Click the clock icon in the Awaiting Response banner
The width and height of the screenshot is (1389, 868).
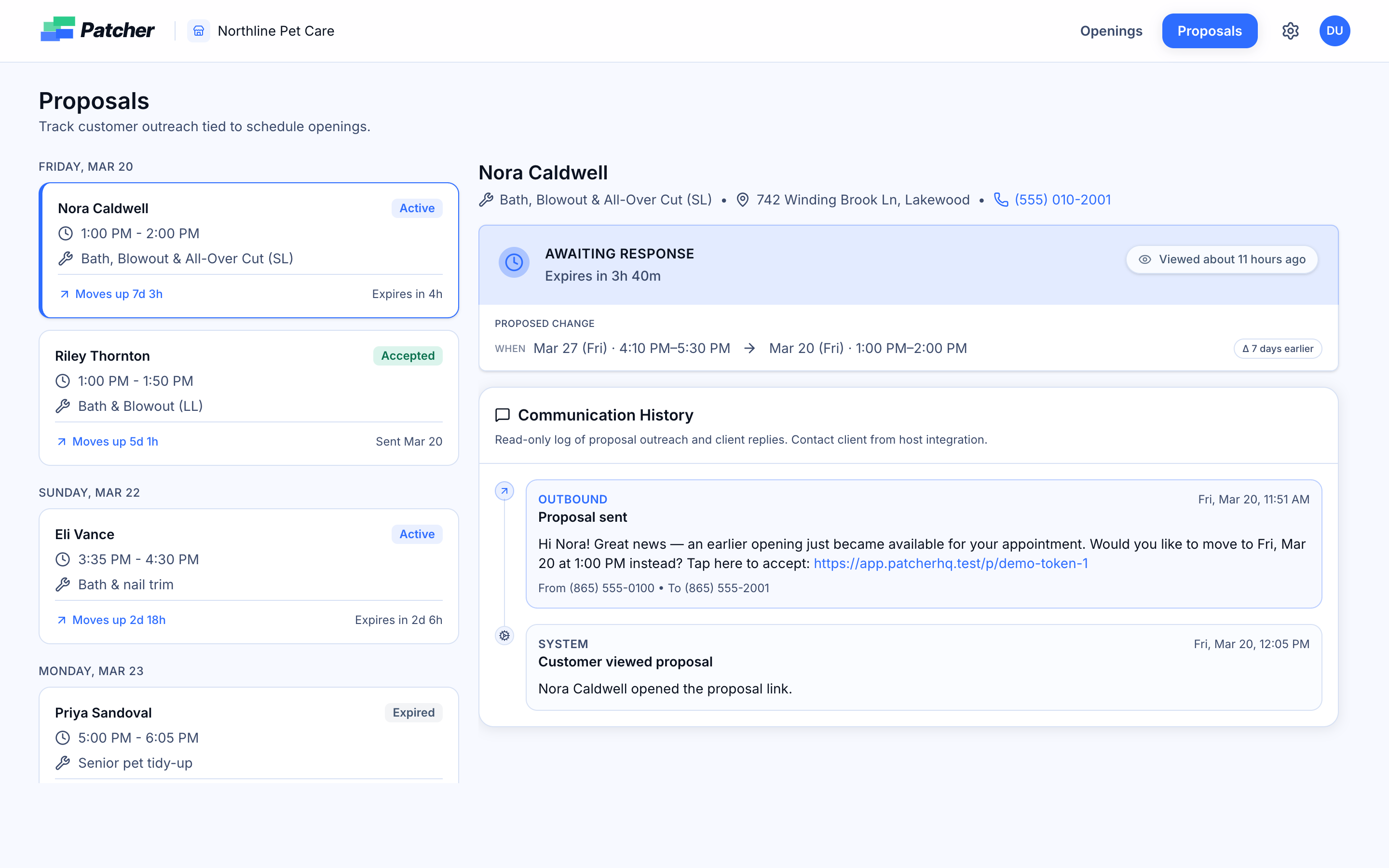click(514, 262)
